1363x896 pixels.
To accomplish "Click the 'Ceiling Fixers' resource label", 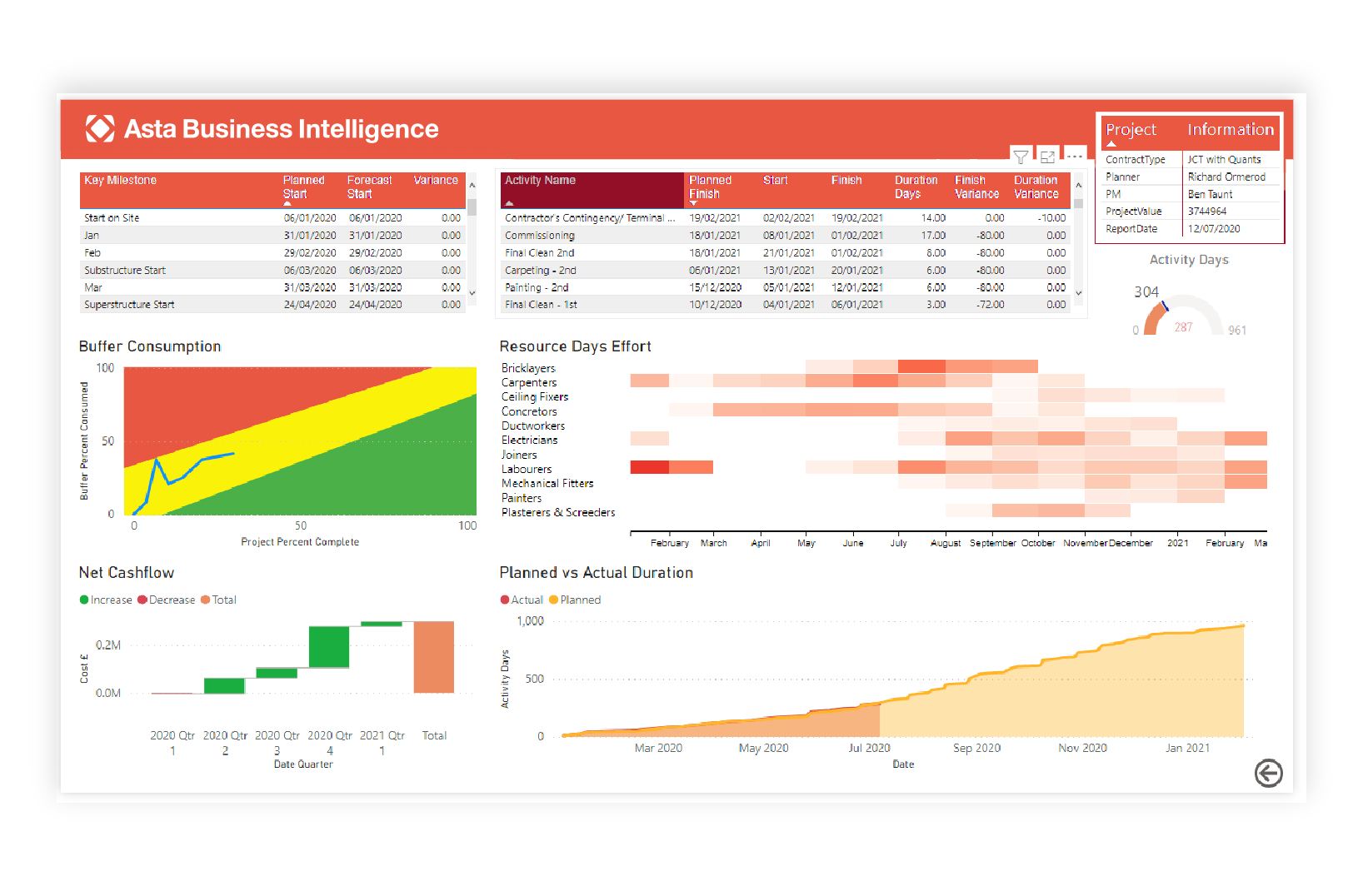I will pos(535,397).
